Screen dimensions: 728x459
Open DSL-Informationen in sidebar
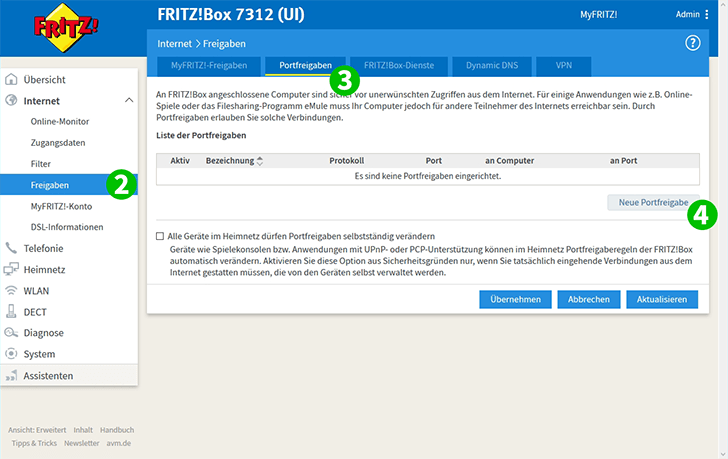[x=67, y=227]
